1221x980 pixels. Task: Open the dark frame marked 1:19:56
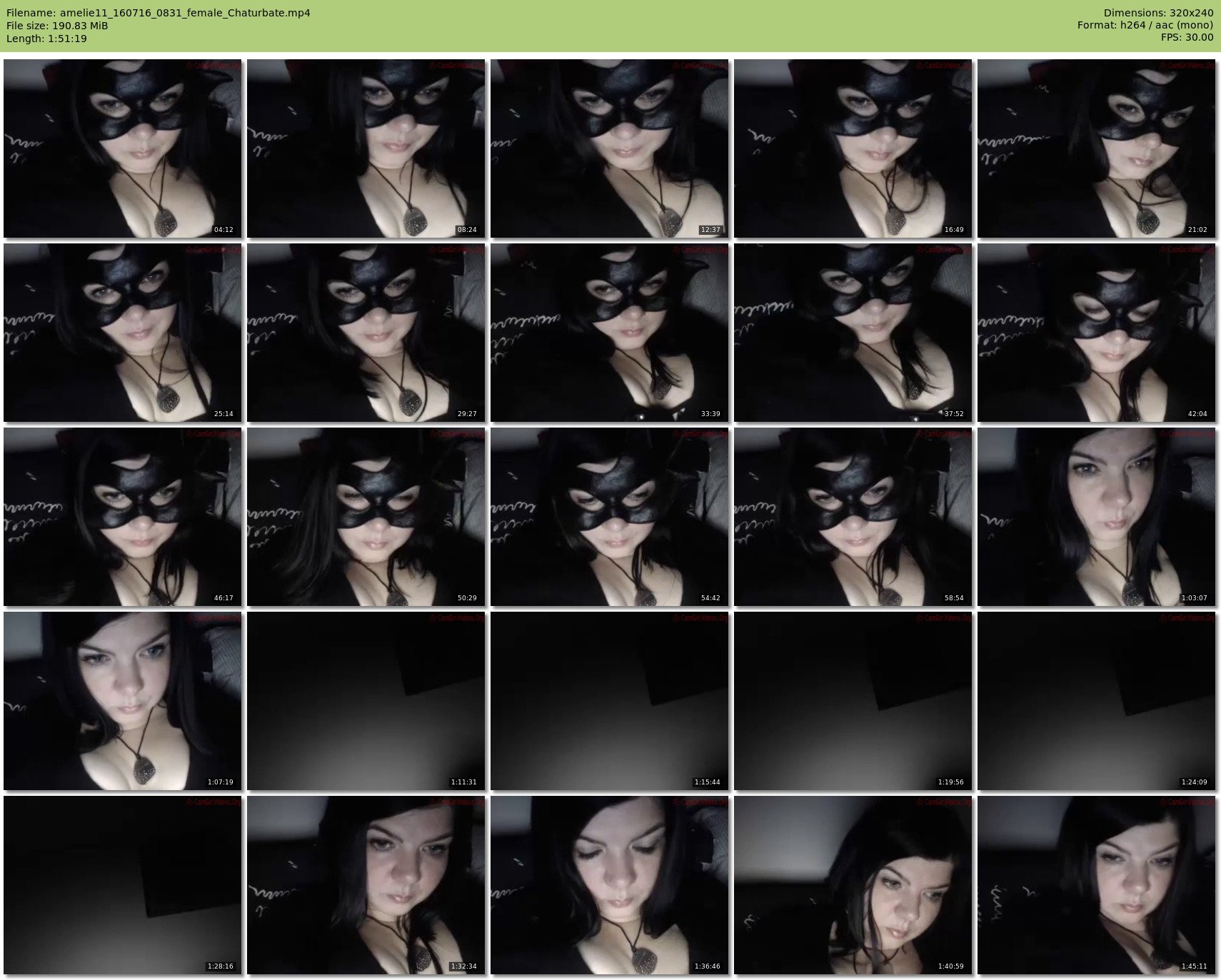853,701
